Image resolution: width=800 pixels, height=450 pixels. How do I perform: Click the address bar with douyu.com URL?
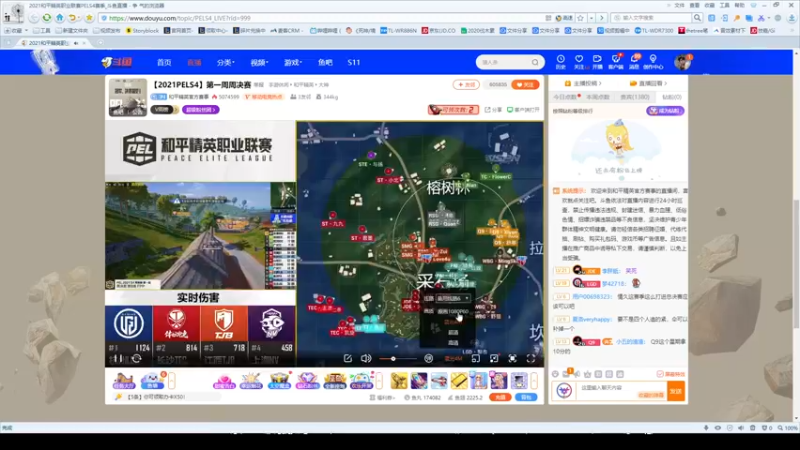click(321, 18)
